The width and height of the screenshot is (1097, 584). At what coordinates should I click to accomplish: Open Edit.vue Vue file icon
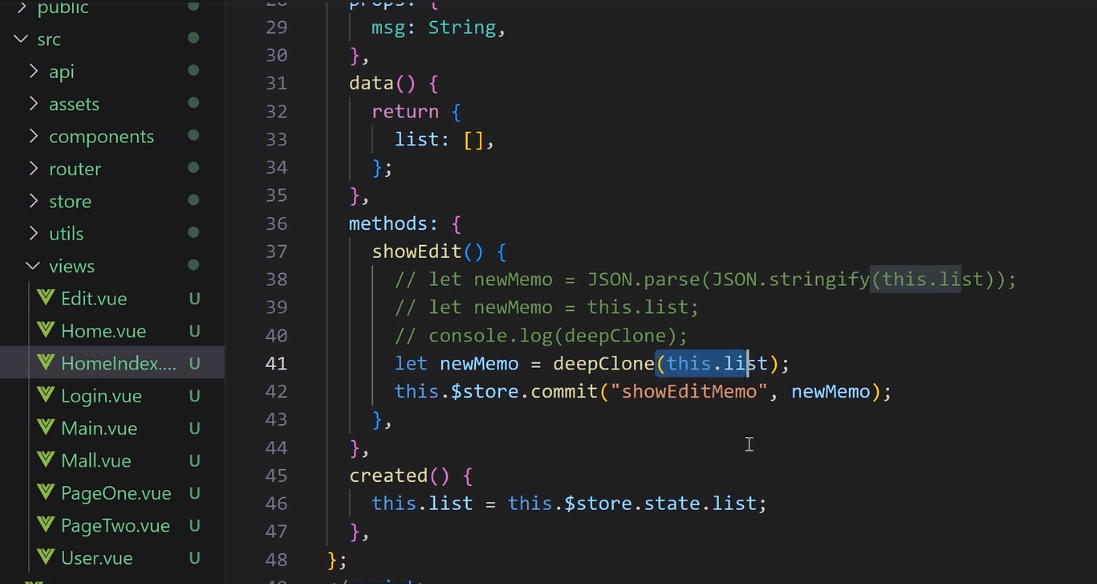[x=46, y=297]
